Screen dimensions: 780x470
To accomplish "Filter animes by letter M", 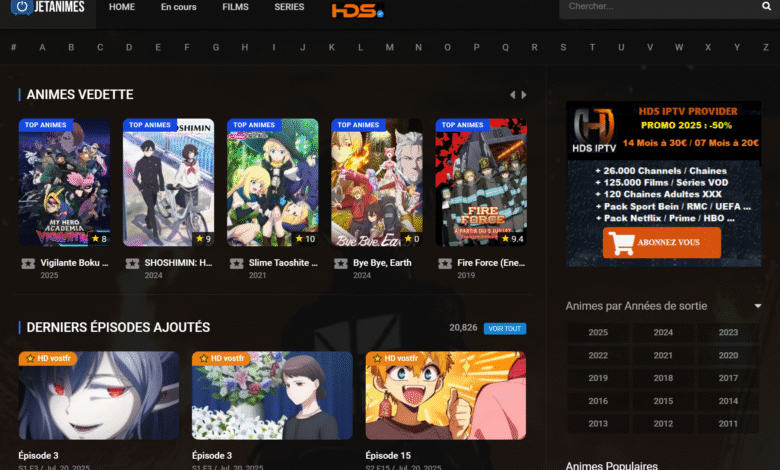I will 390,47.
